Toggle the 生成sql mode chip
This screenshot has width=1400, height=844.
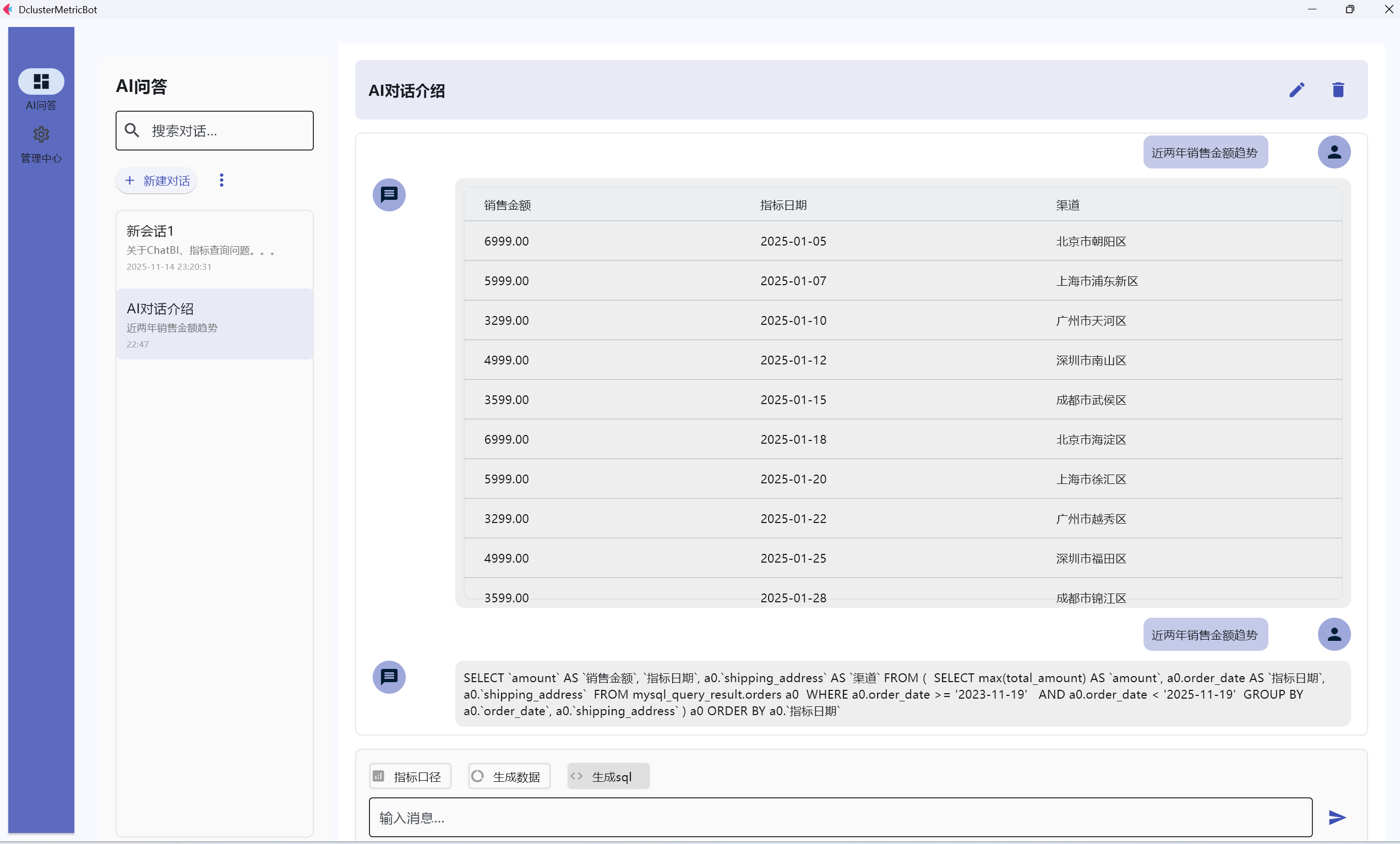[x=607, y=776]
